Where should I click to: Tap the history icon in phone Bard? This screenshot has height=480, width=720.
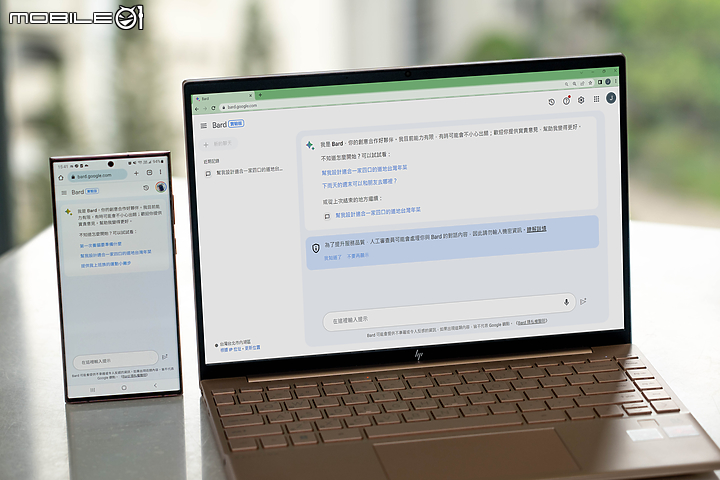(146, 188)
